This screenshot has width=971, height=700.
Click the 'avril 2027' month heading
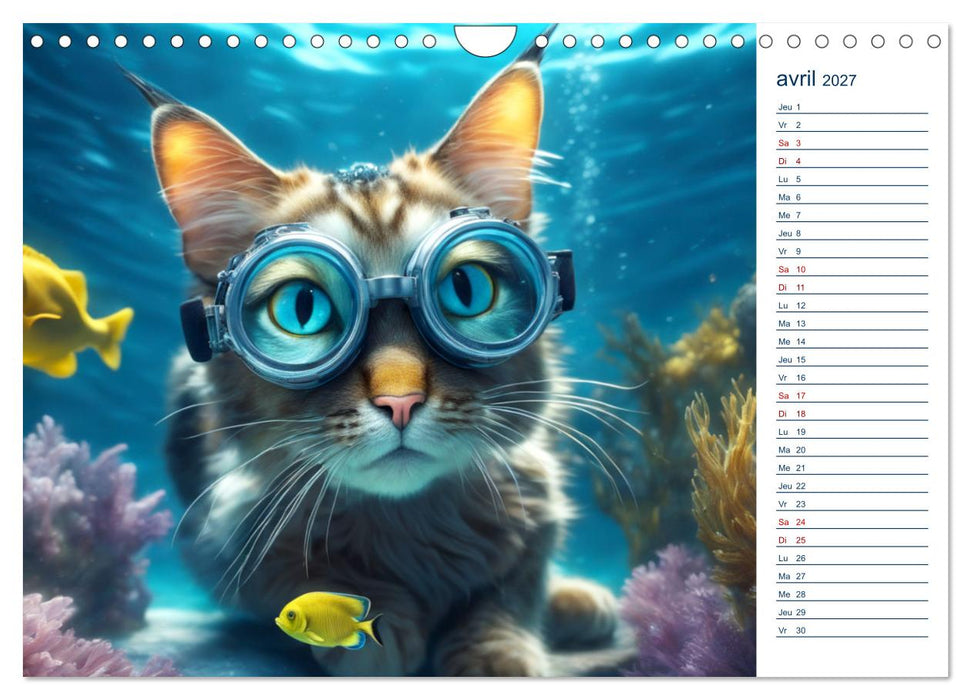pyautogui.click(x=816, y=79)
